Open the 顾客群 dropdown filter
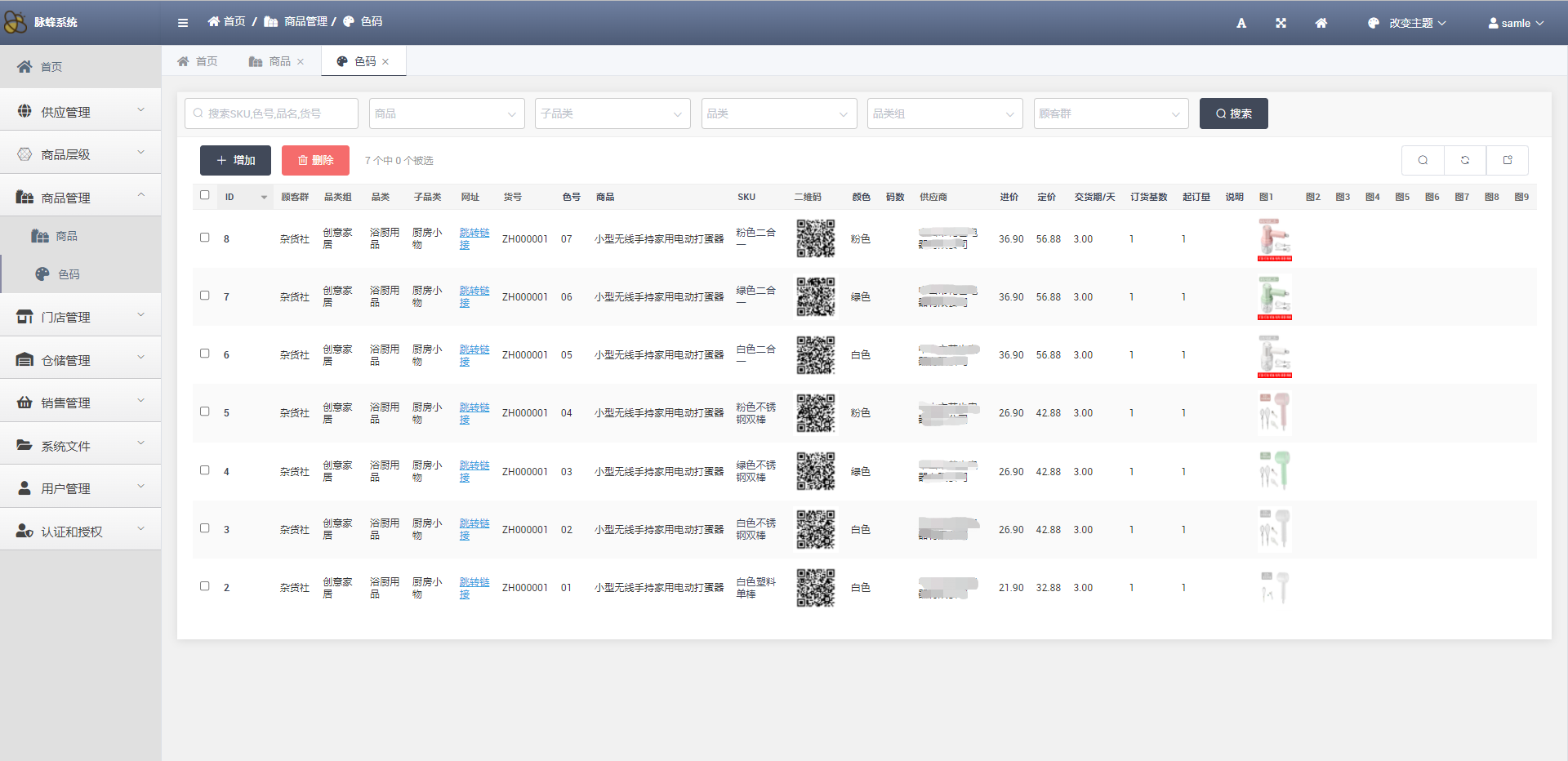Viewport: 1568px width, 761px height. click(x=1110, y=113)
